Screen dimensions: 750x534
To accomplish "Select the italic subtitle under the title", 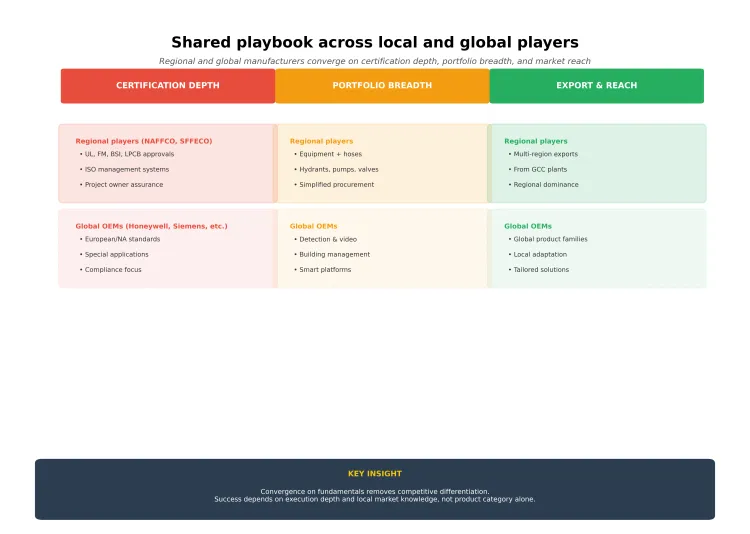I will coord(374,62).
